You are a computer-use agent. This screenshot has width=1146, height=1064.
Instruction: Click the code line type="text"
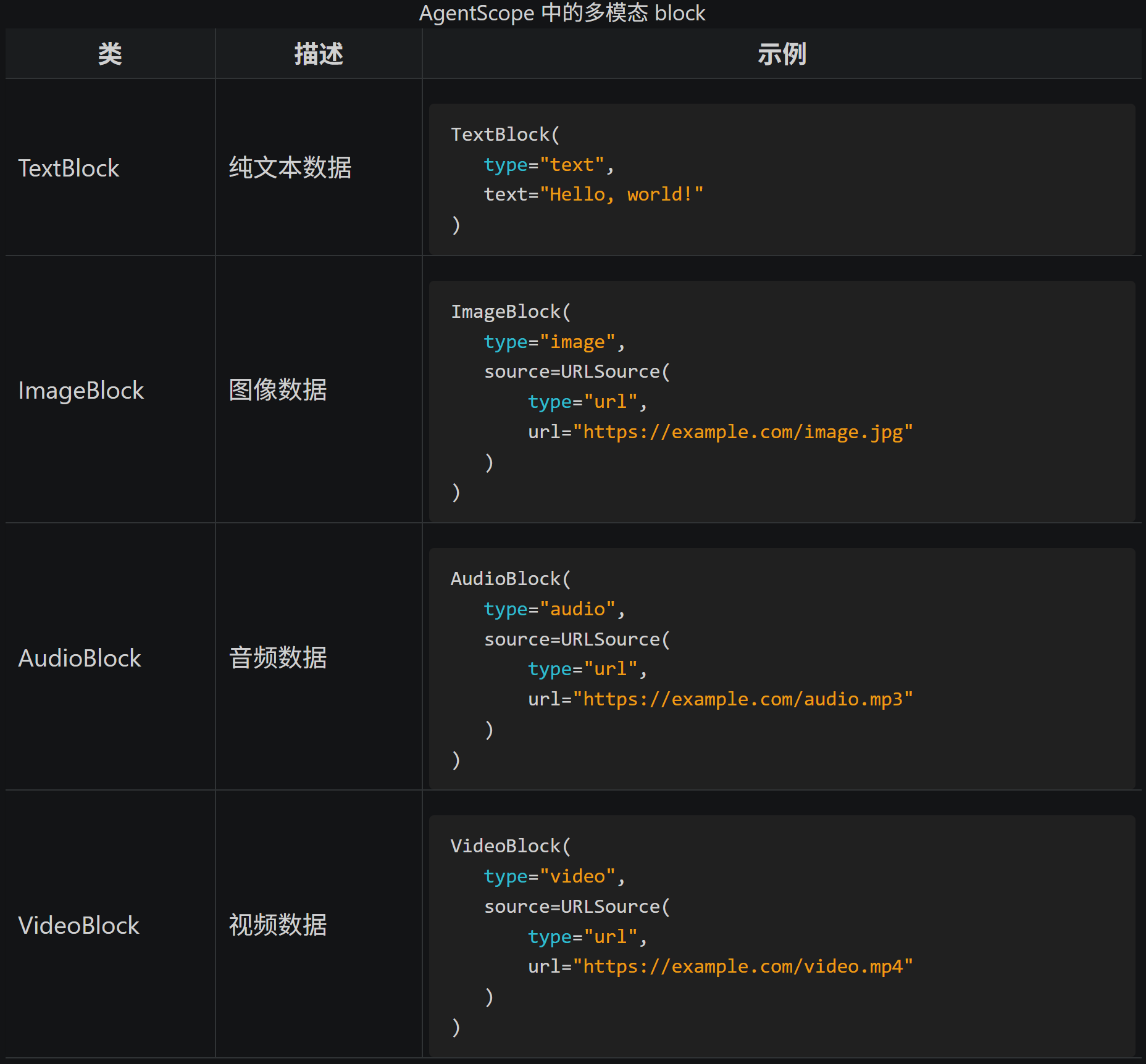pos(549,165)
